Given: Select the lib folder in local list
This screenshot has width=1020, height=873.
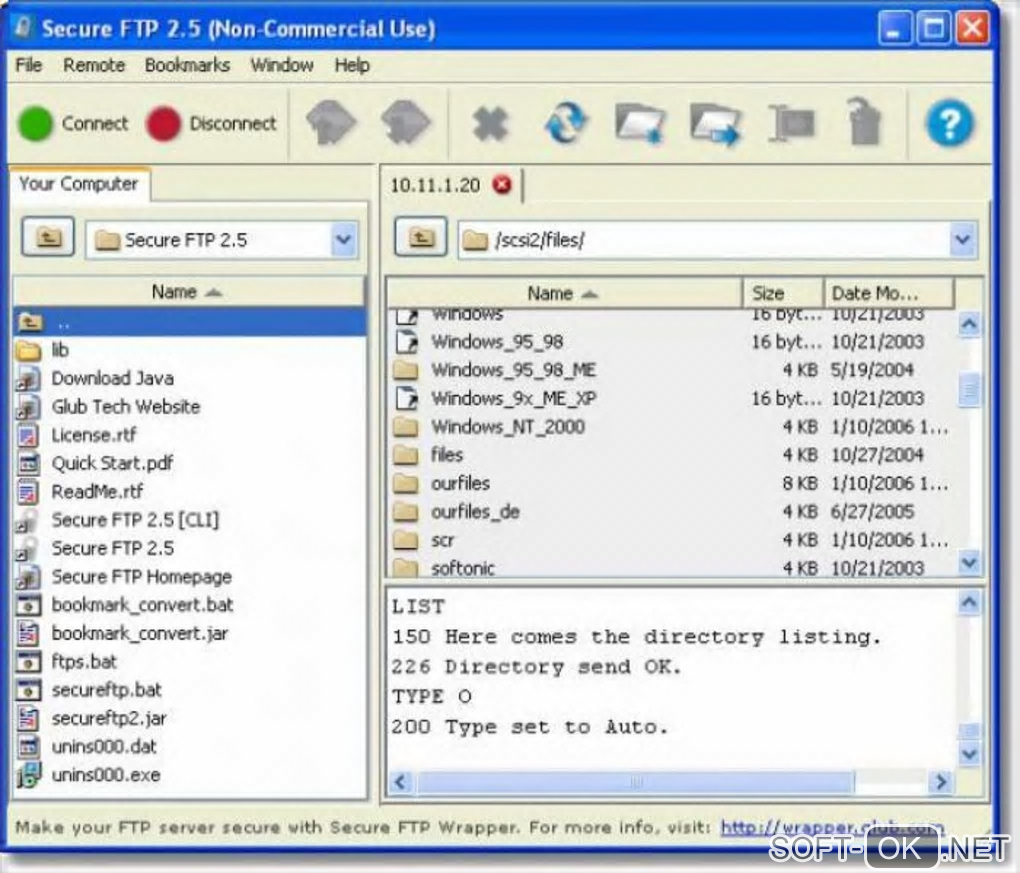Looking at the screenshot, I should pyautogui.click(x=189, y=350).
